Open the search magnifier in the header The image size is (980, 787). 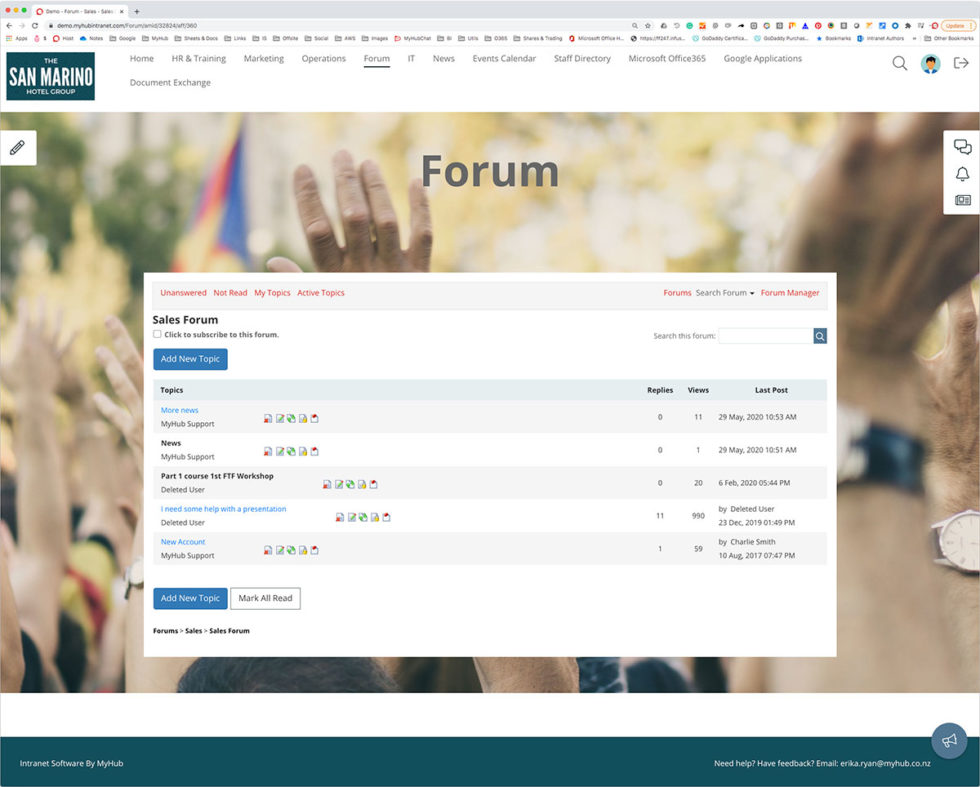tap(899, 62)
